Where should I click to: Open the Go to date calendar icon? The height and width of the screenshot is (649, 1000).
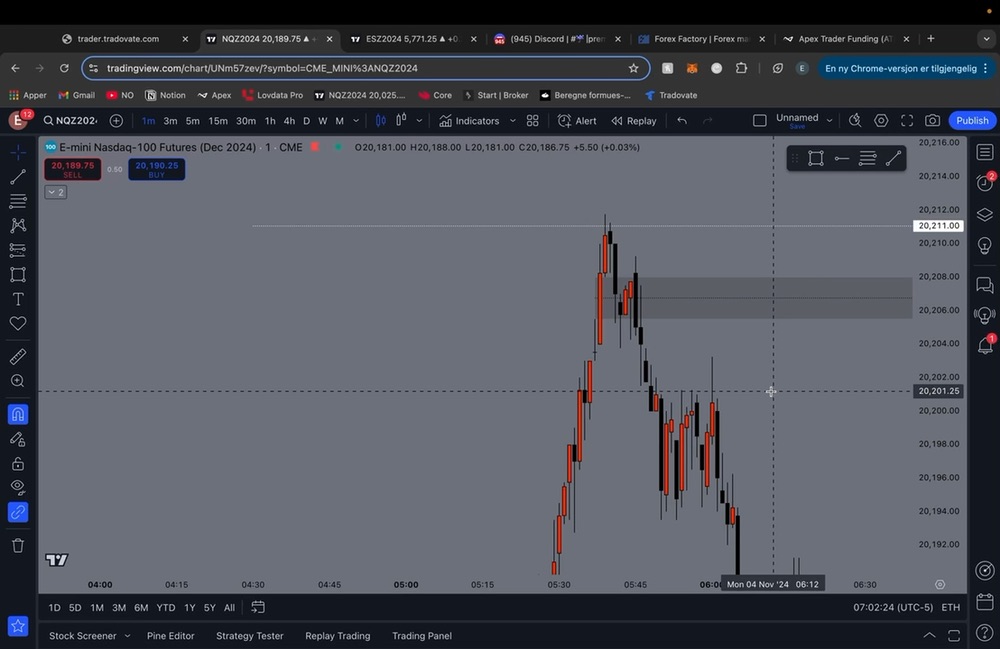258,607
